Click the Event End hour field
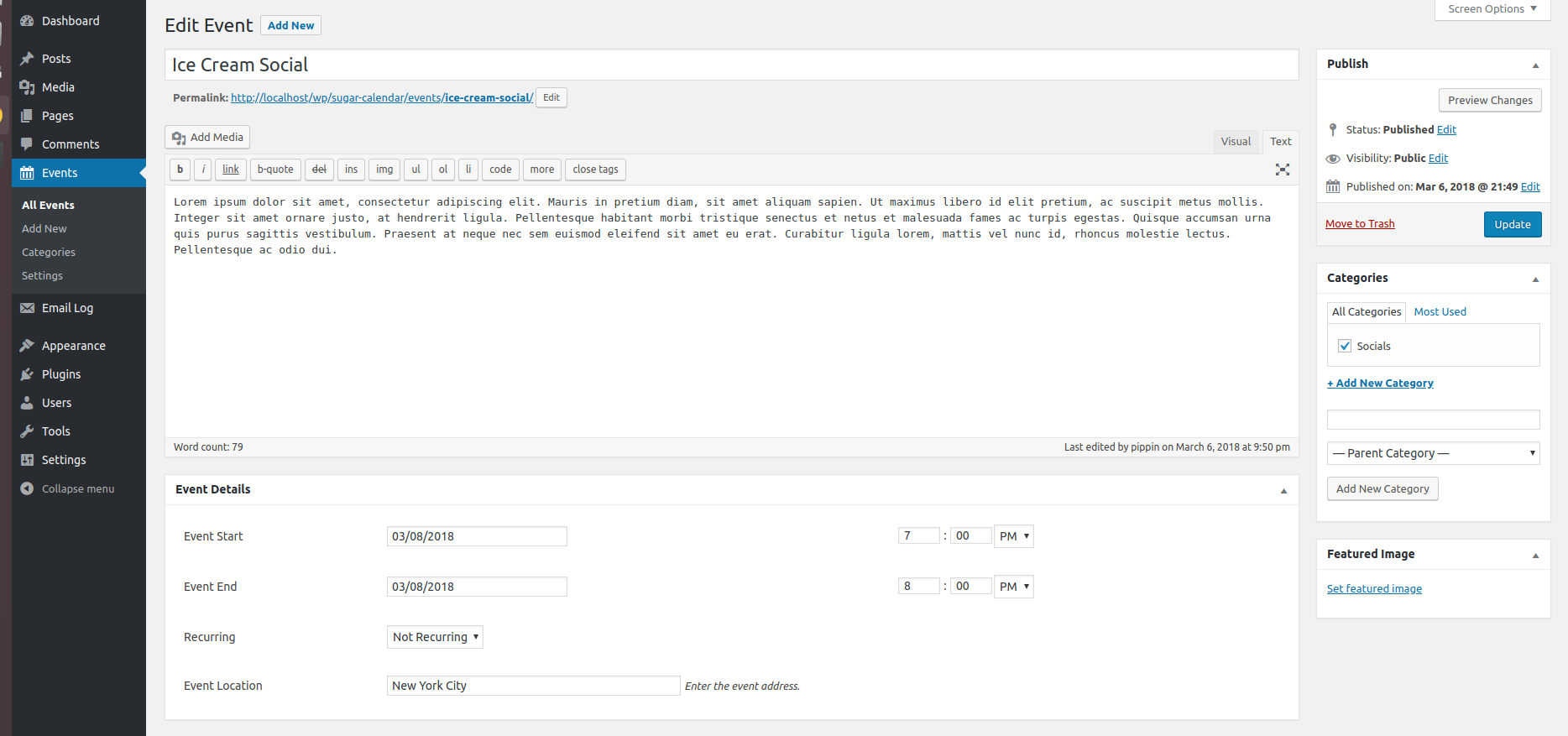This screenshot has width=1568, height=736. coord(918,586)
